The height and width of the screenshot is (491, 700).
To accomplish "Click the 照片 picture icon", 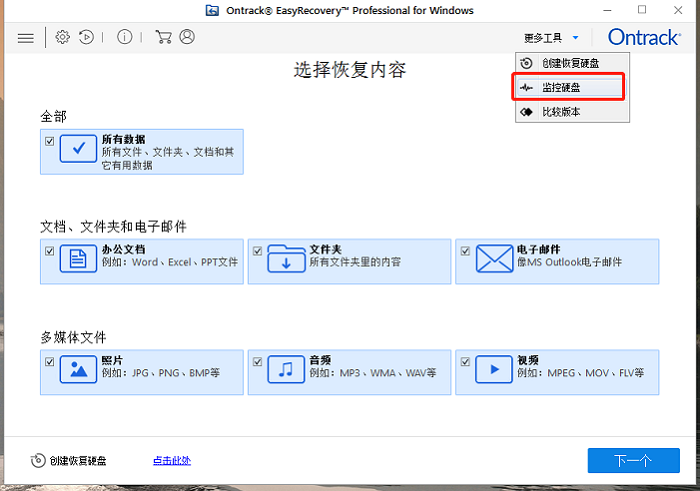I will pos(78,369).
